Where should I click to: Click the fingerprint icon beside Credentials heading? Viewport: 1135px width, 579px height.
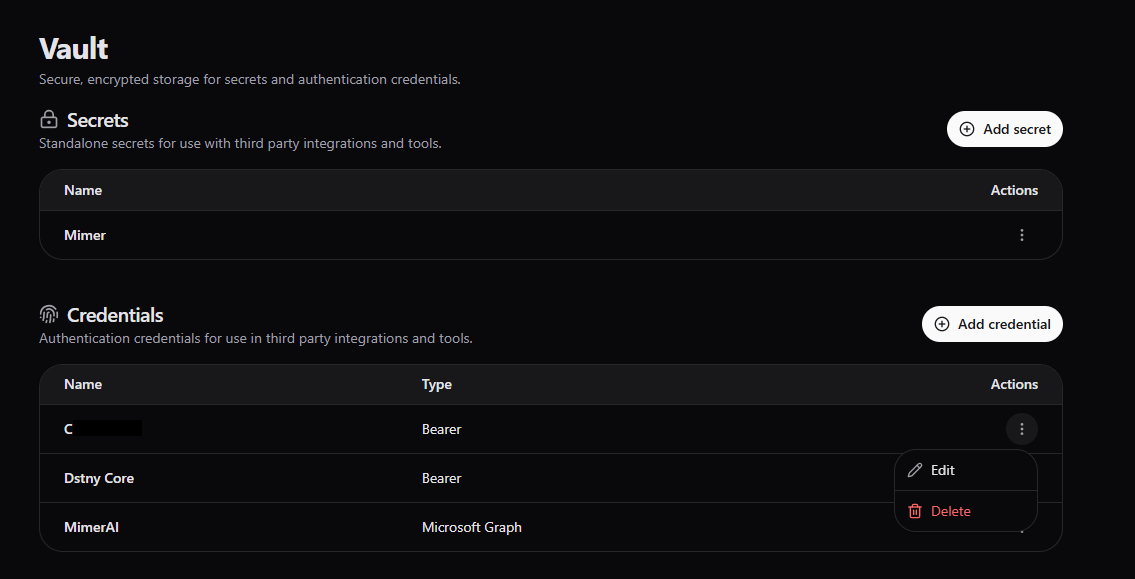tap(49, 315)
